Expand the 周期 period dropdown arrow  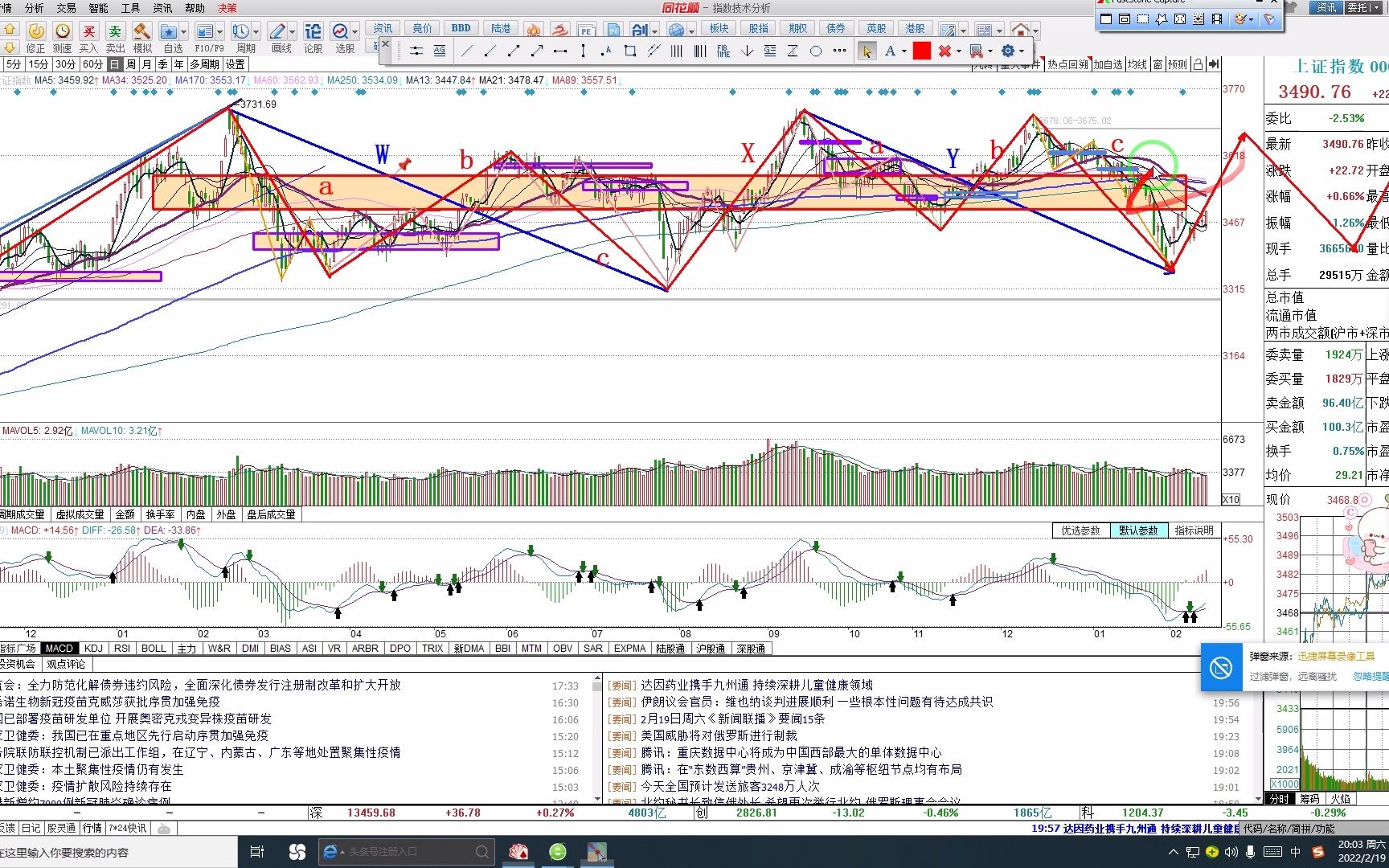coord(256,32)
